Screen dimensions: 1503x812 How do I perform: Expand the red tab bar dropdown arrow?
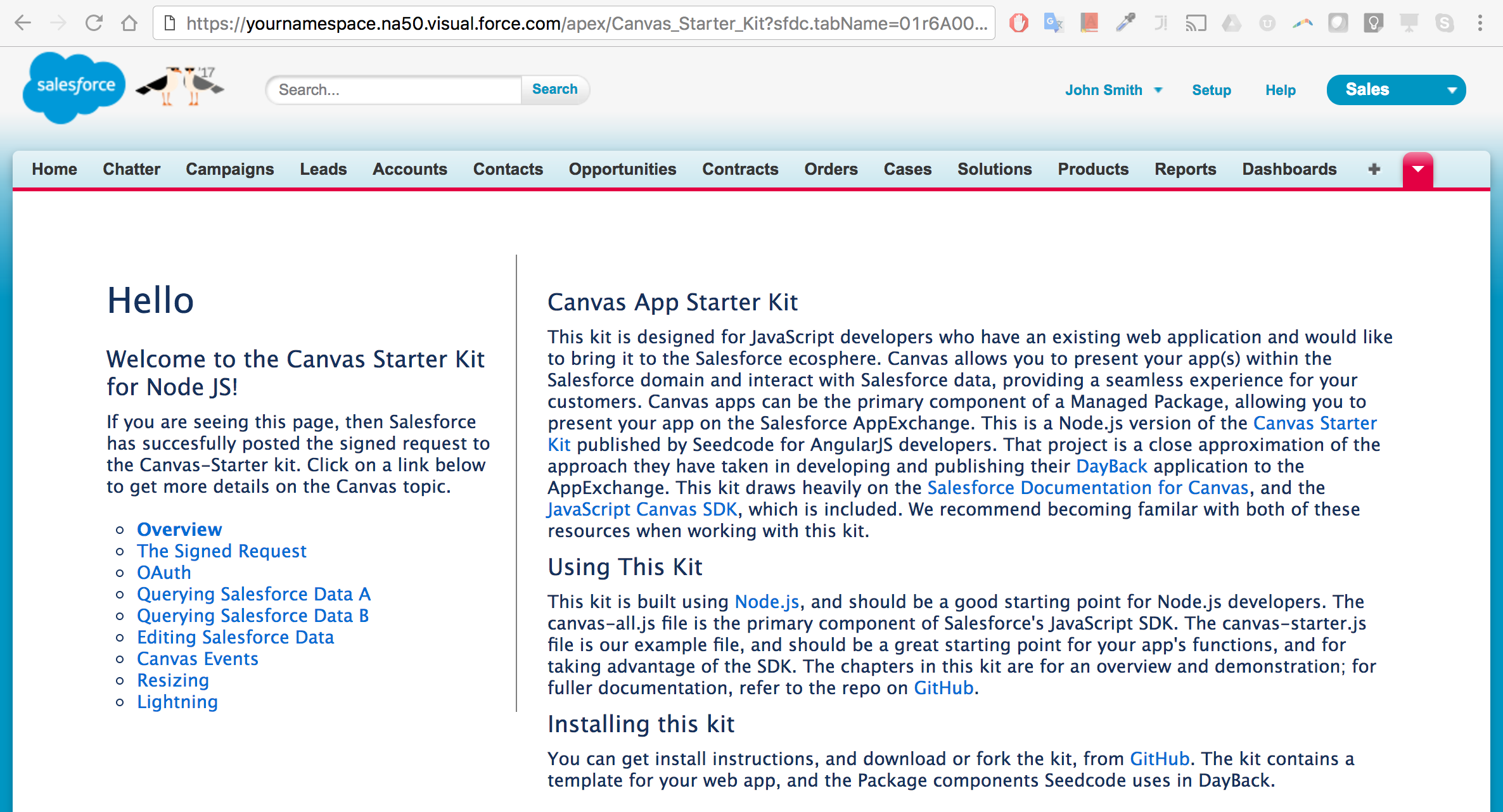point(1418,170)
